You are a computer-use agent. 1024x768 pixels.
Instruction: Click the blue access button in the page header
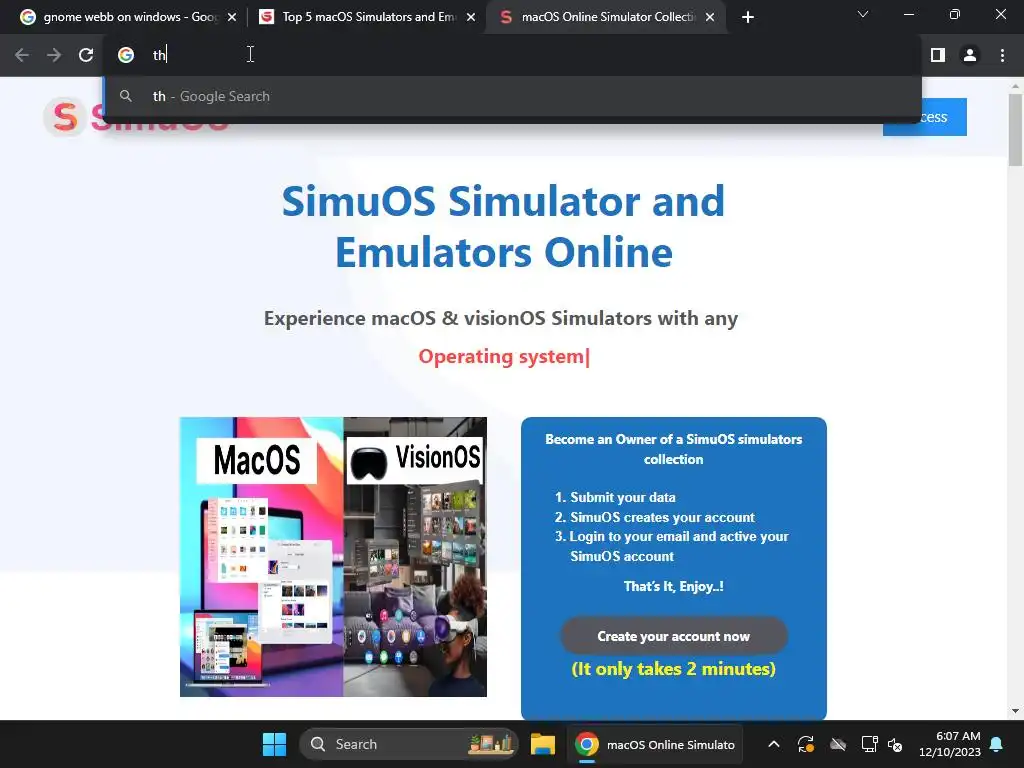pos(925,117)
